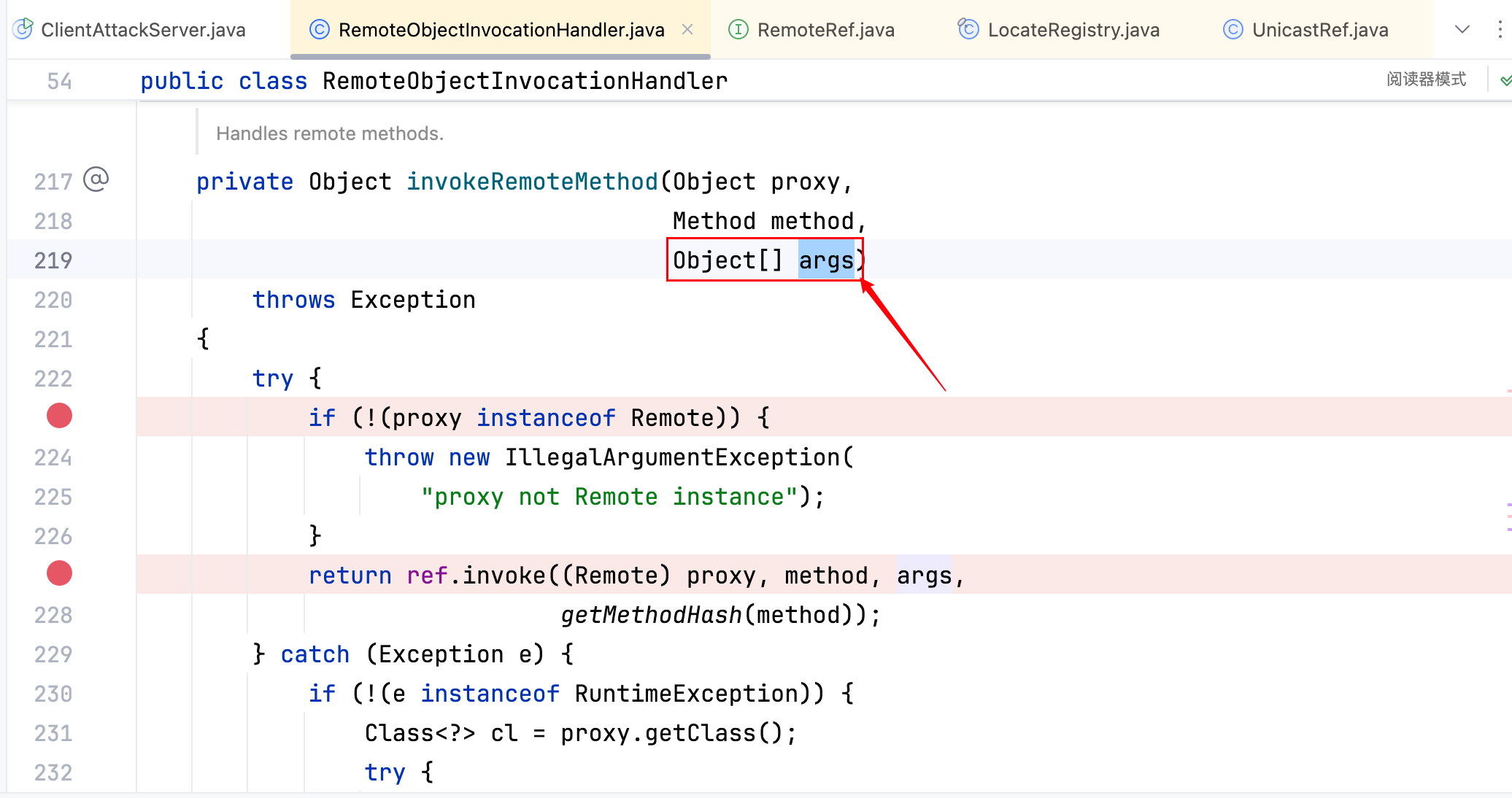This screenshot has height=798, width=1512.
Task: Click the 阅读器模式 reader mode button
Action: pos(1426,79)
